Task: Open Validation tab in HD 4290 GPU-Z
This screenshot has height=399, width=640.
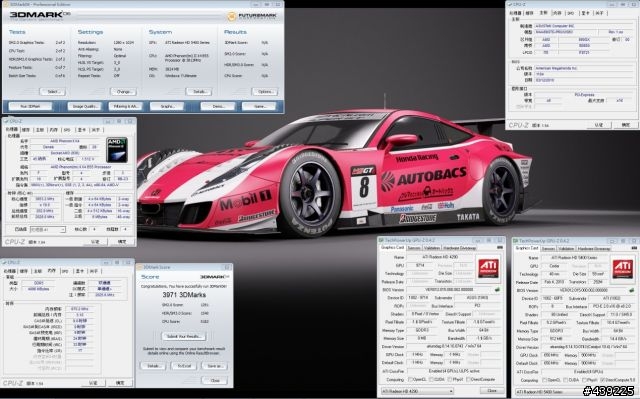Action: pos(432,248)
